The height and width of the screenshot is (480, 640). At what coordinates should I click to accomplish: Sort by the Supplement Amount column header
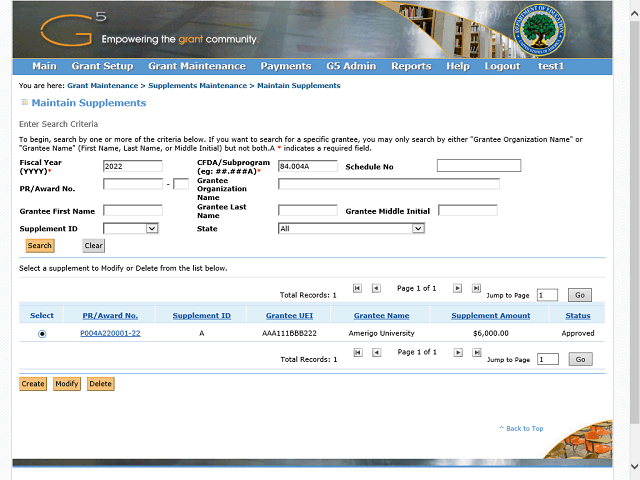point(490,316)
